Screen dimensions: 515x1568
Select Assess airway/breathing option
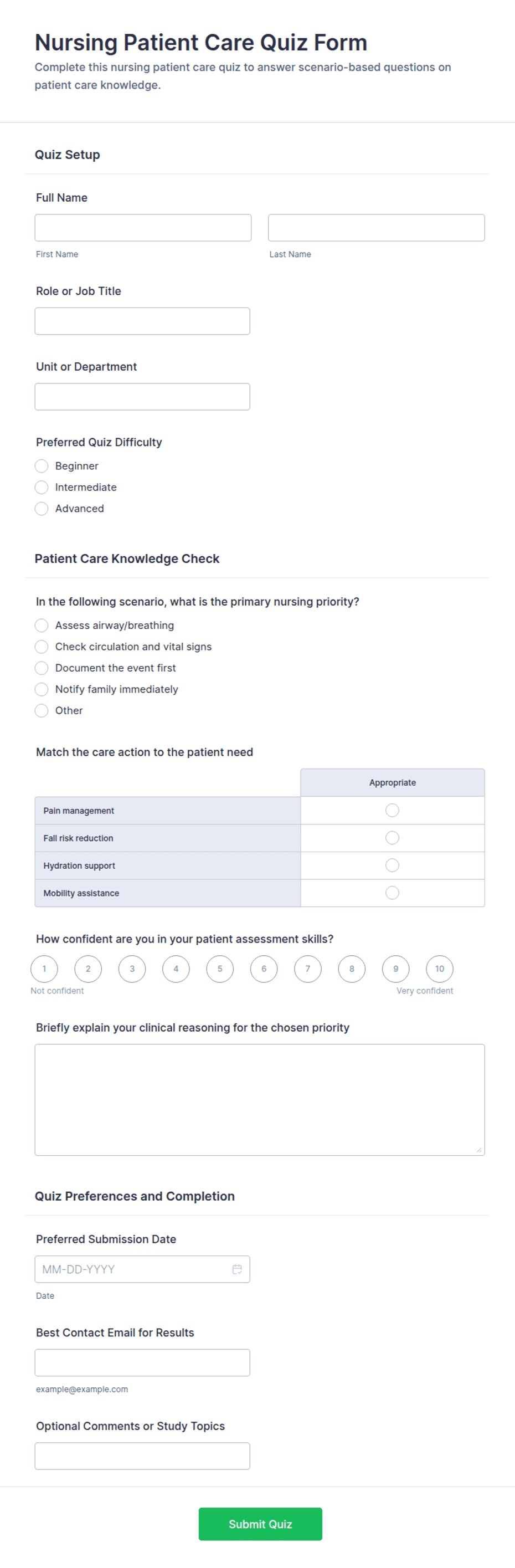[42, 625]
